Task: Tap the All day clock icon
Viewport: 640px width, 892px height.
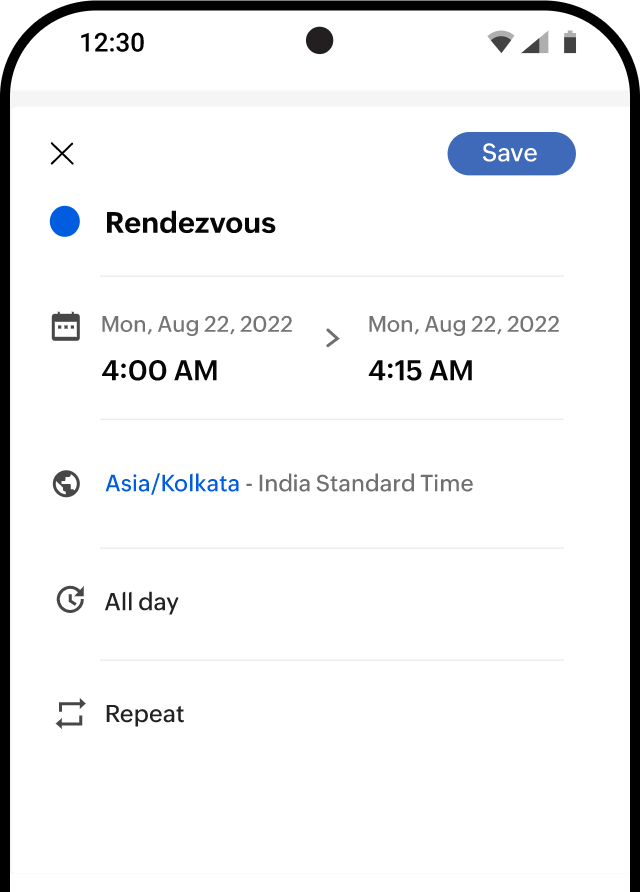Action: [x=70, y=600]
